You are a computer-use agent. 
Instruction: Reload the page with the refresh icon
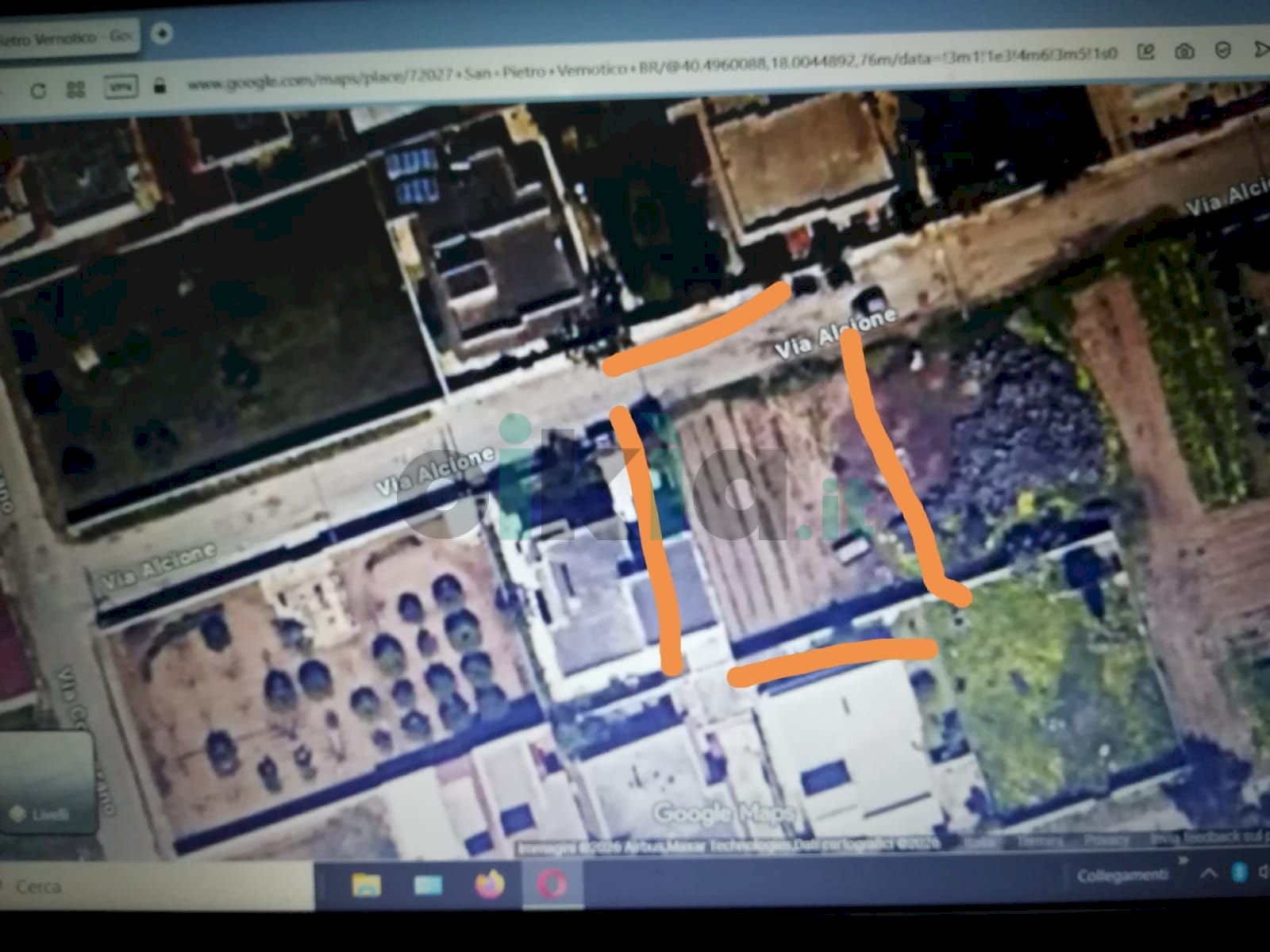click(x=37, y=90)
